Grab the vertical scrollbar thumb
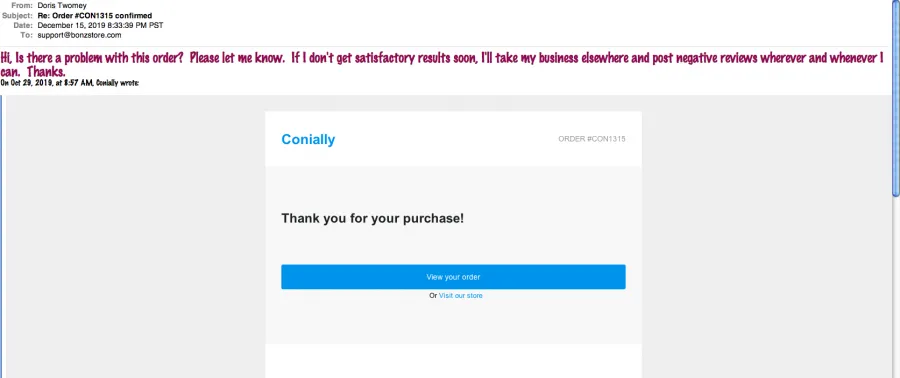This screenshot has width=900, height=378. pos(896,98)
